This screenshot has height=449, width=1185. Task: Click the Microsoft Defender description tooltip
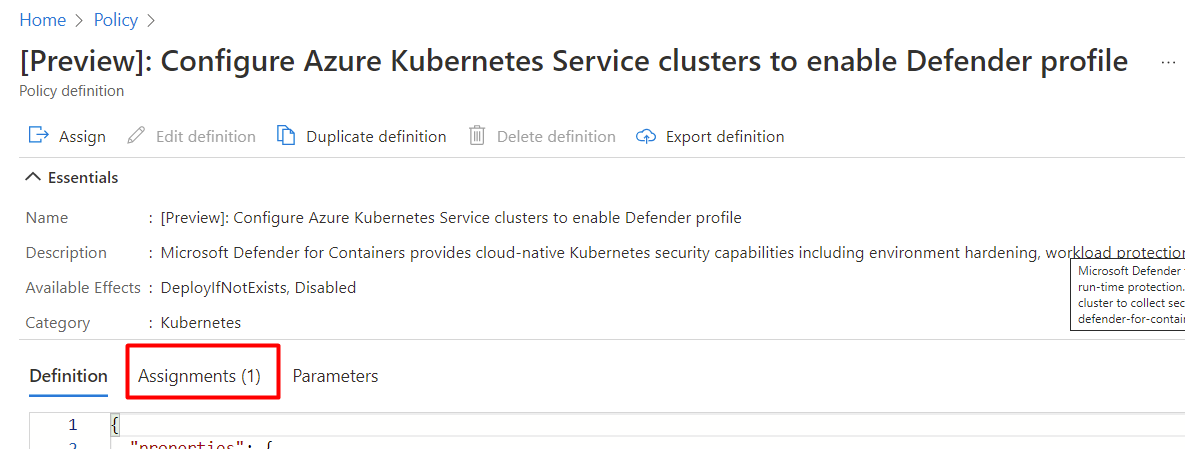(x=1128, y=294)
